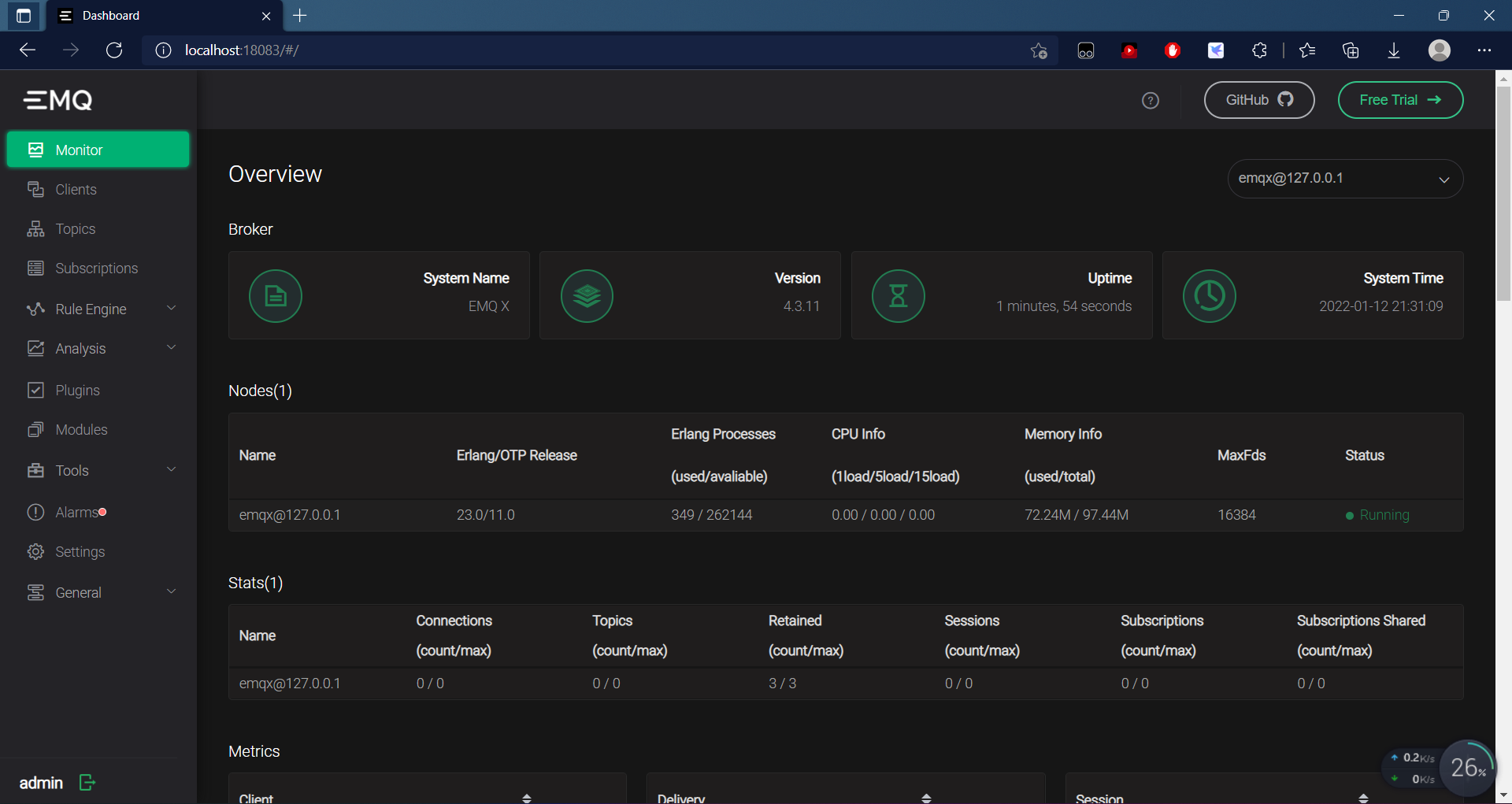Click the add to favorites star icon
The image size is (1512, 804).
pyautogui.click(x=1039, y=50)
